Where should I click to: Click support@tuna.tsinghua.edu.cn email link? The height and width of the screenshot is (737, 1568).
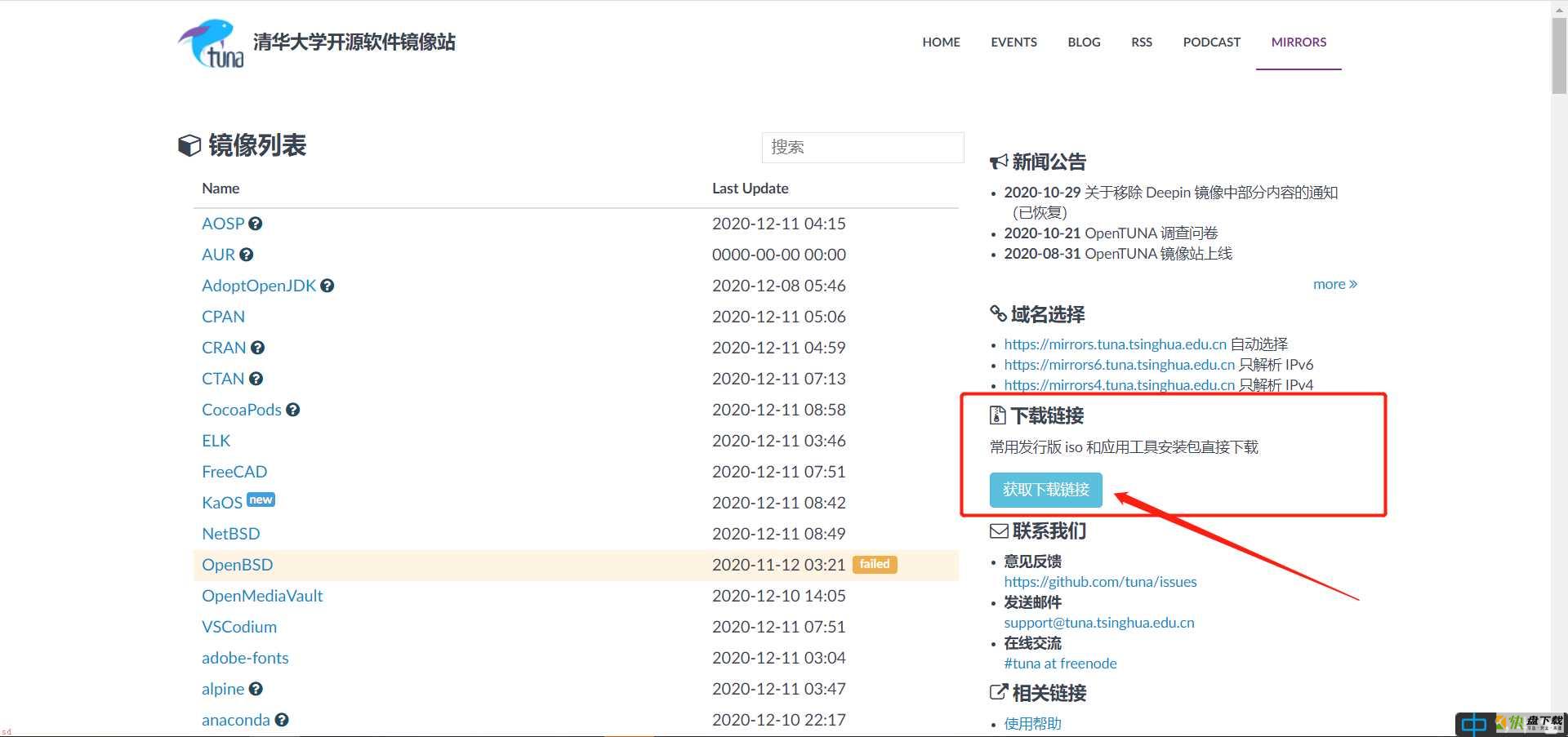point(1098,623)
